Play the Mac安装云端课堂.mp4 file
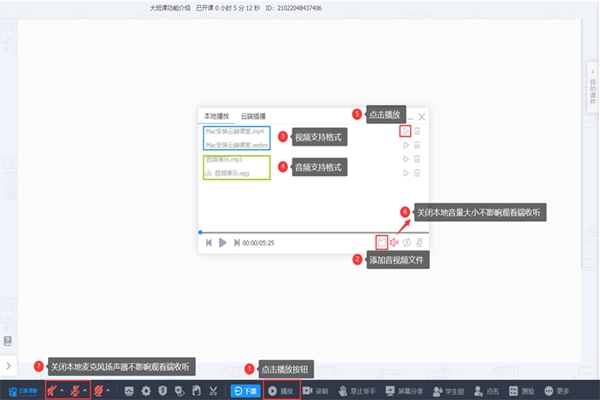Viewport: 600px width, 400px height. [405, 131]
